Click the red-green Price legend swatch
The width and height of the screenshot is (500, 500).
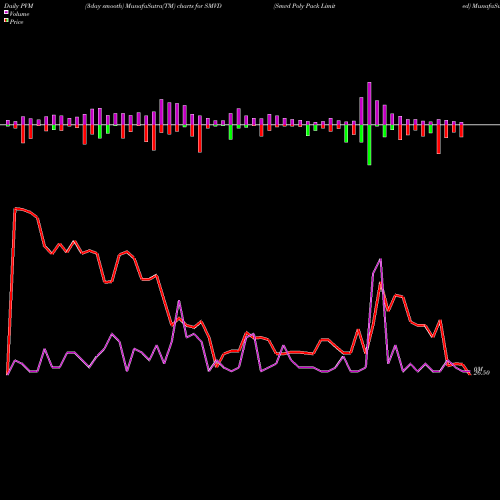point(6,21)
